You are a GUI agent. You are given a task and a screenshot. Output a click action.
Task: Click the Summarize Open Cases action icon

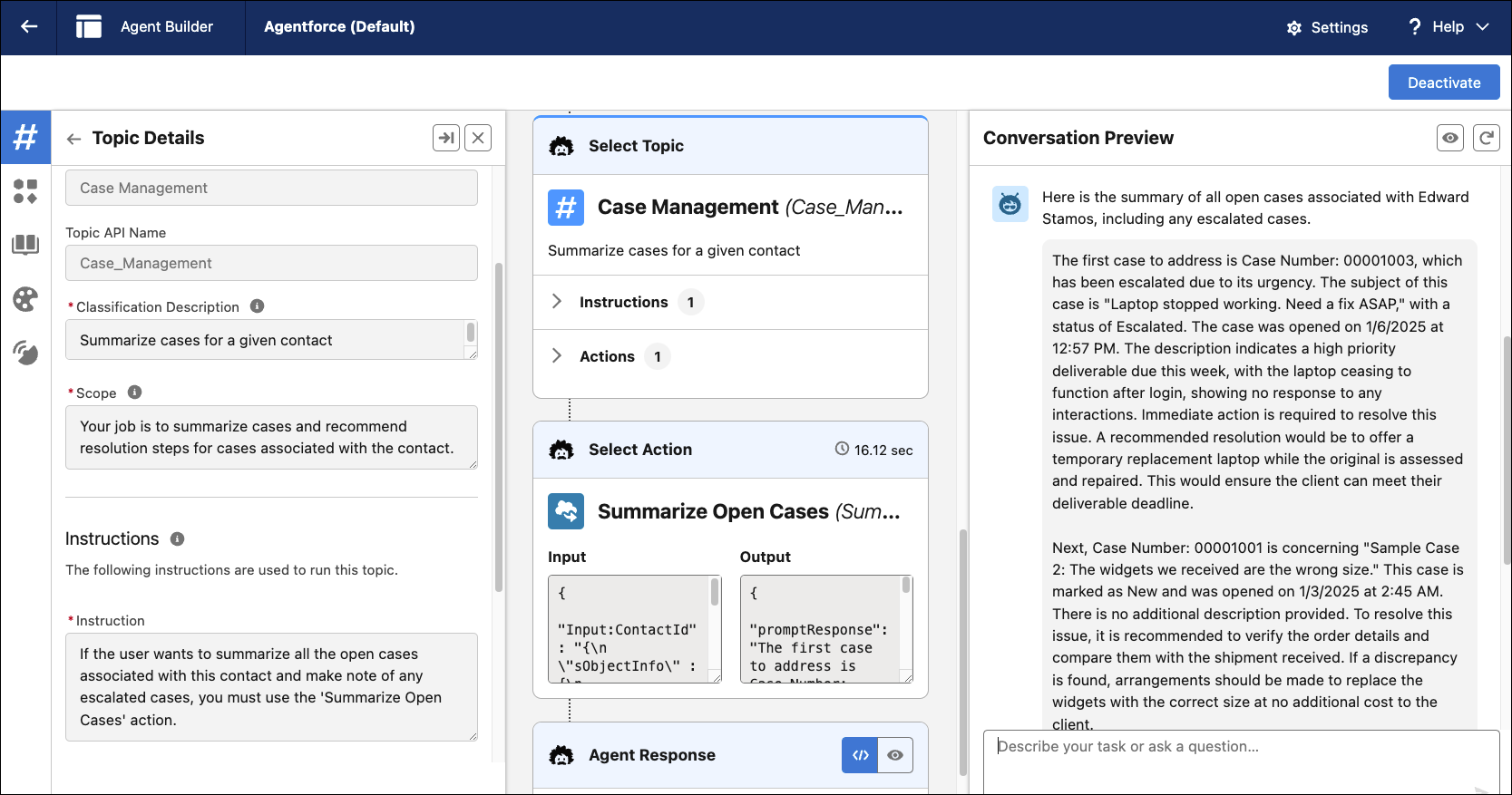(566, 511)
